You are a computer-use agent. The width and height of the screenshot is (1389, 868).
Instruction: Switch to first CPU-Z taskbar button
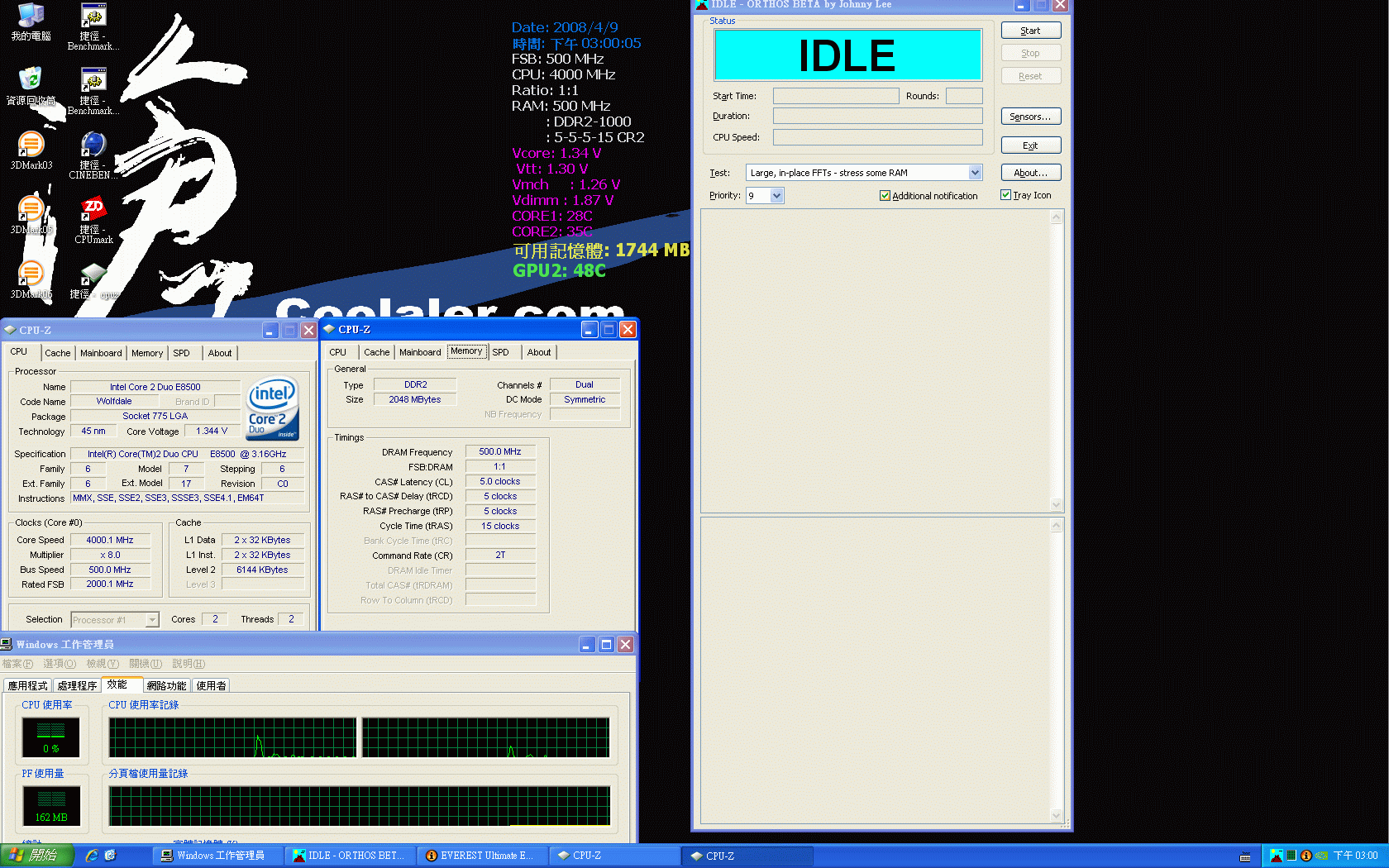pos(614,856)
